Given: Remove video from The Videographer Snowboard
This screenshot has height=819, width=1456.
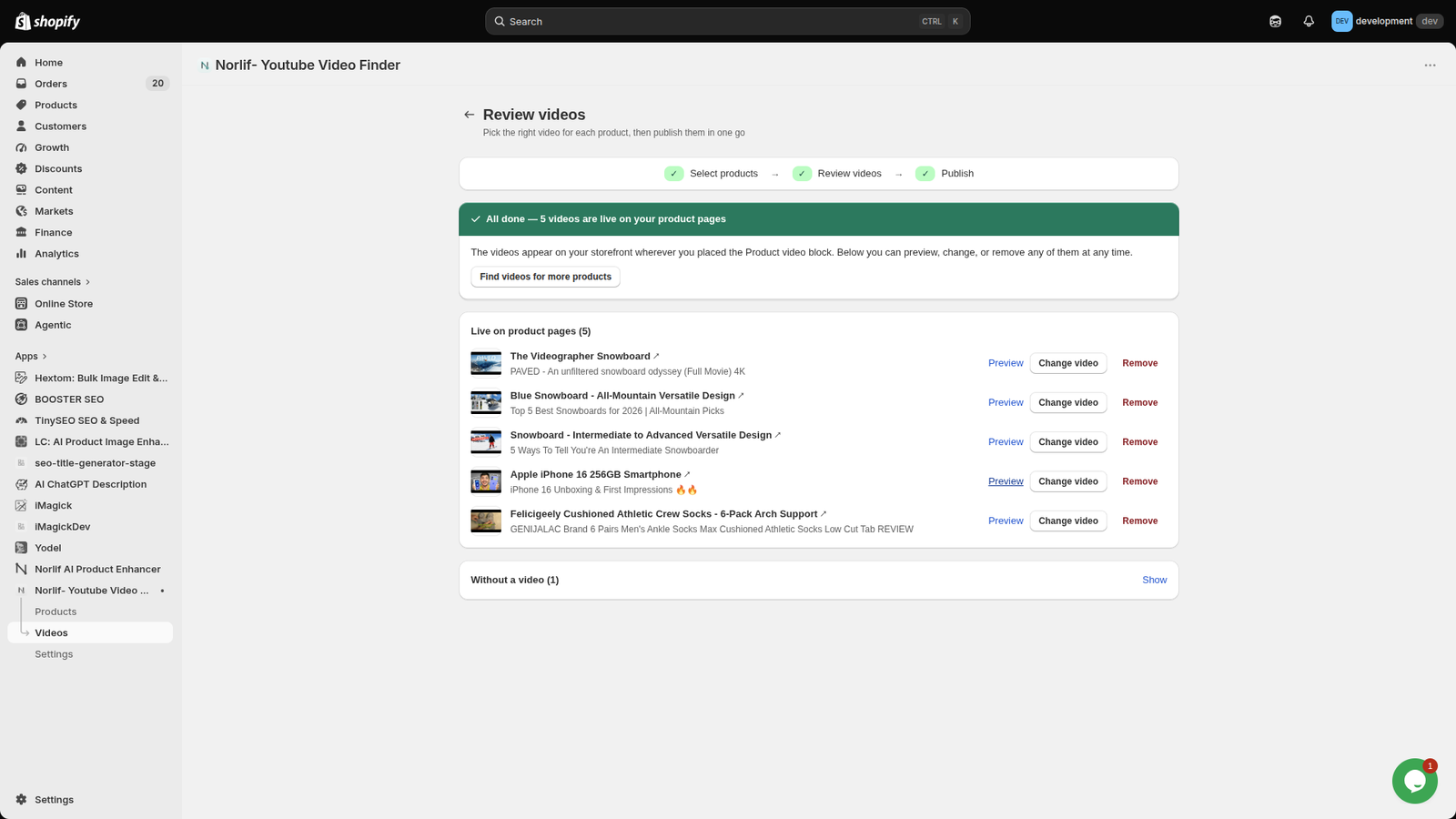Looking at the screenshot, I should click(1139, 363).
